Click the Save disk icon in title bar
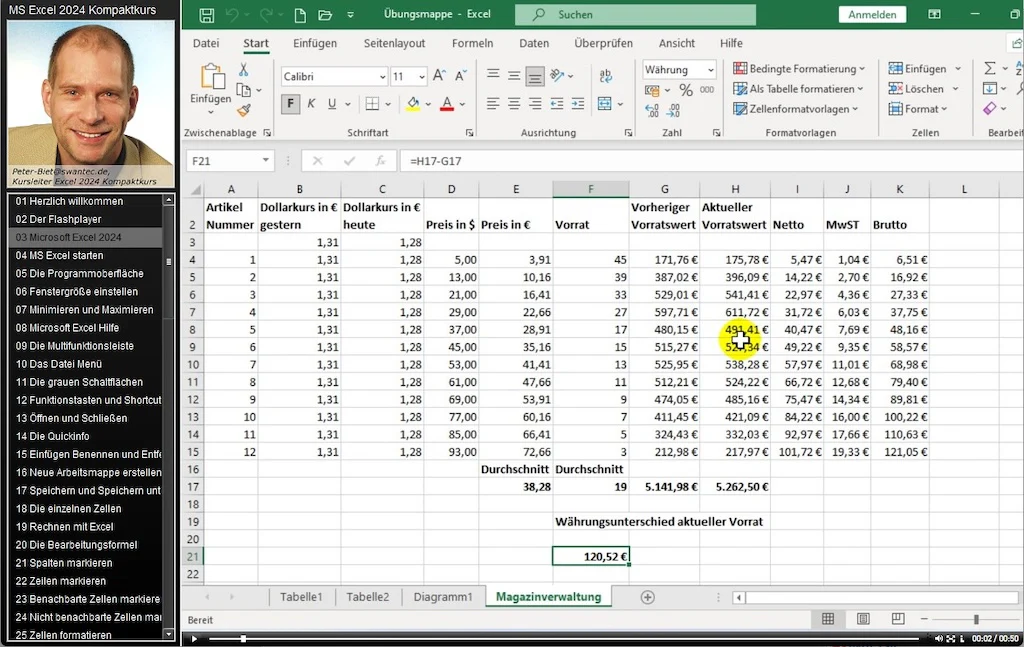The image size is (1024, 647). [x=206, y=15]
